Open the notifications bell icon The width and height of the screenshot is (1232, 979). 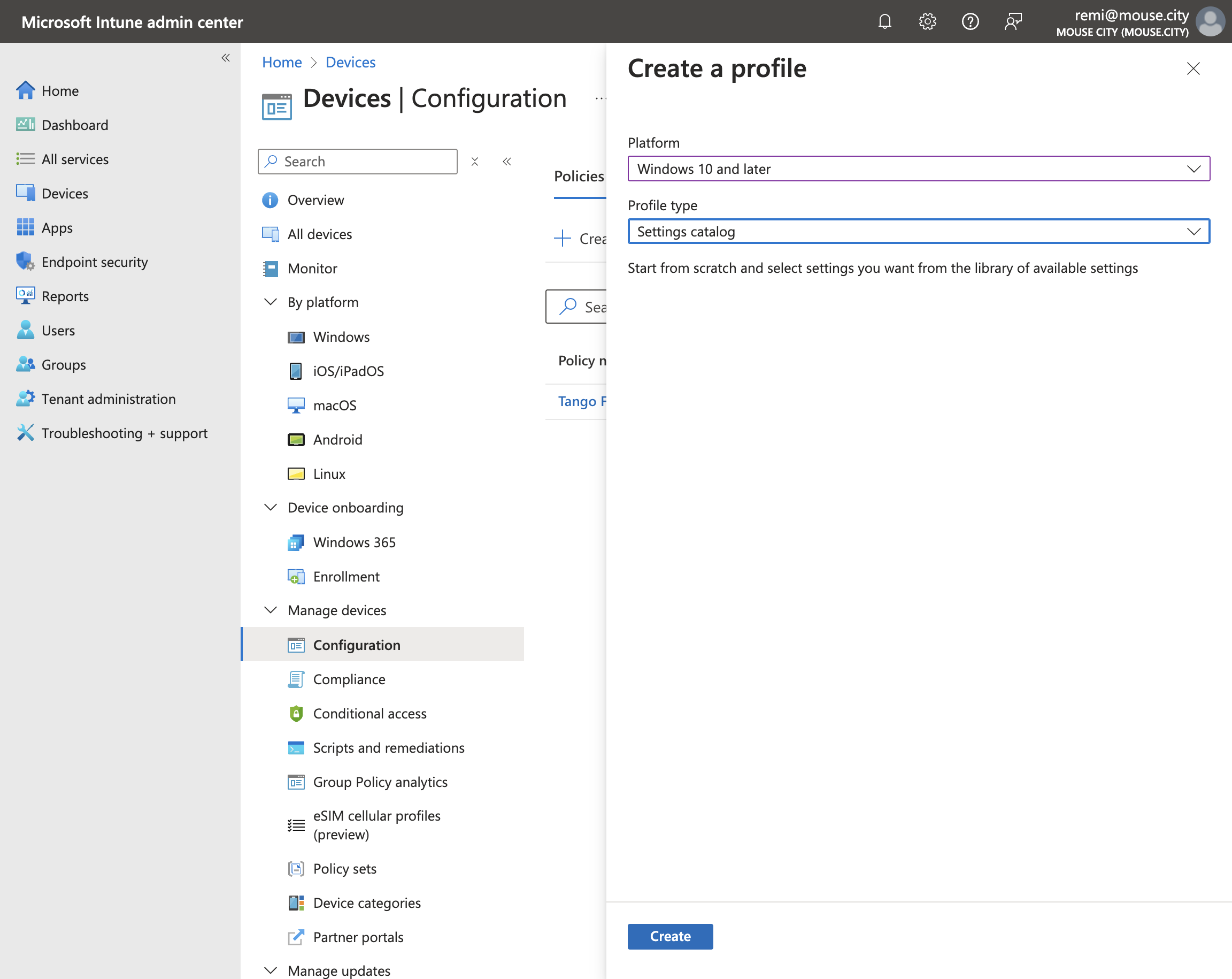884,22
